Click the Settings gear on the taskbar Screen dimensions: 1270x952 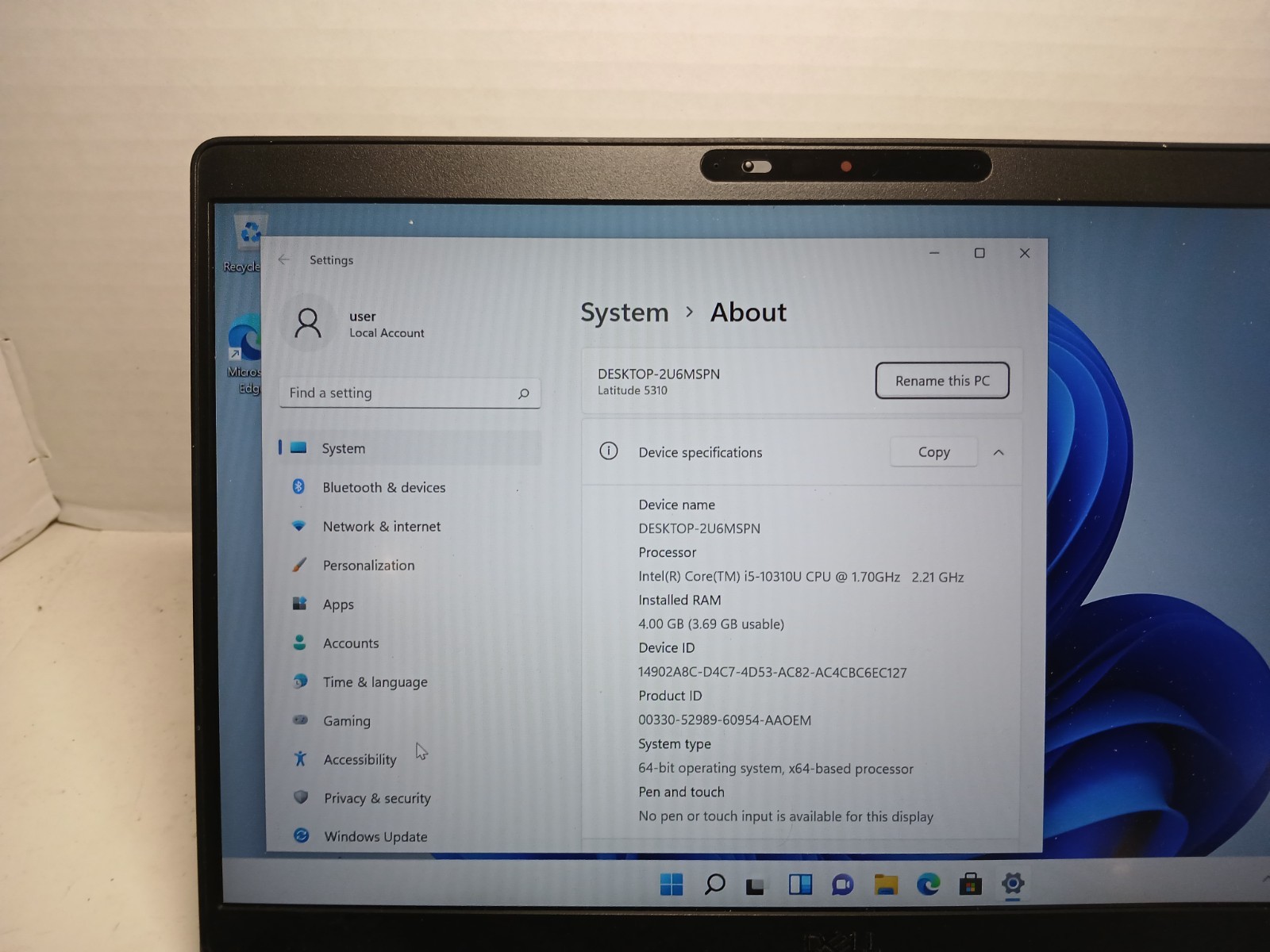(x=1013, y=883)
